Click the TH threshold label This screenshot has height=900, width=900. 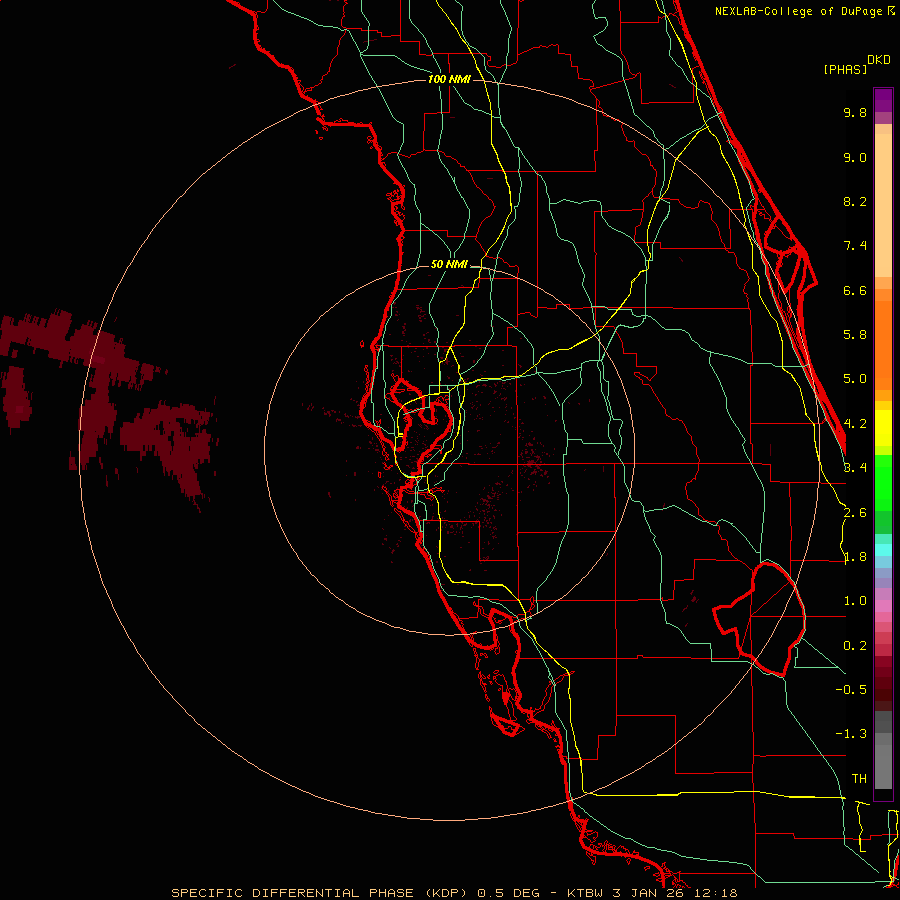pyautogui.click(x=859, y=779)
